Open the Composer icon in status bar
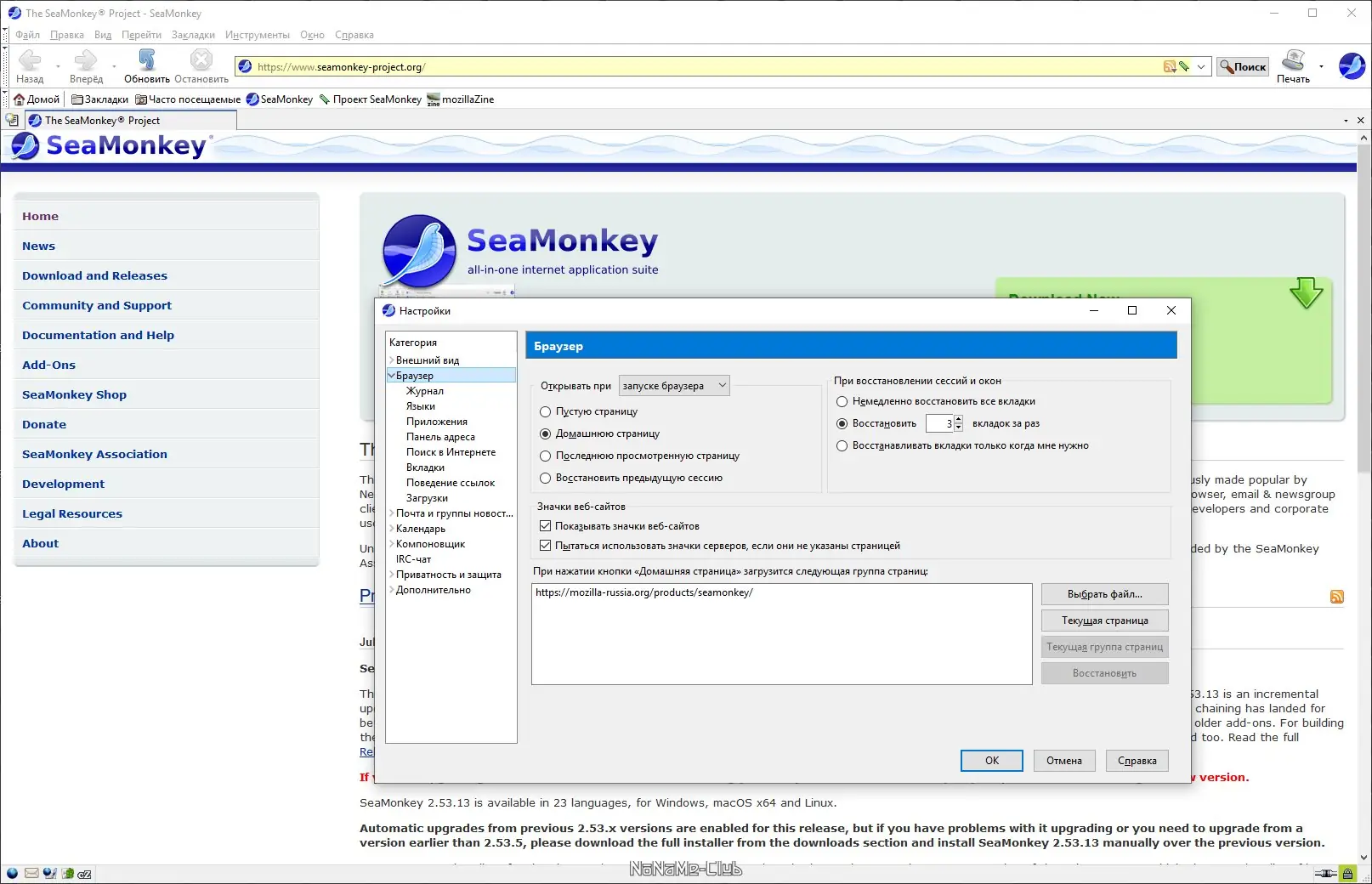The width and height of the screenshot is (1372, 884). pyautogui.click(x=49, y=873)
